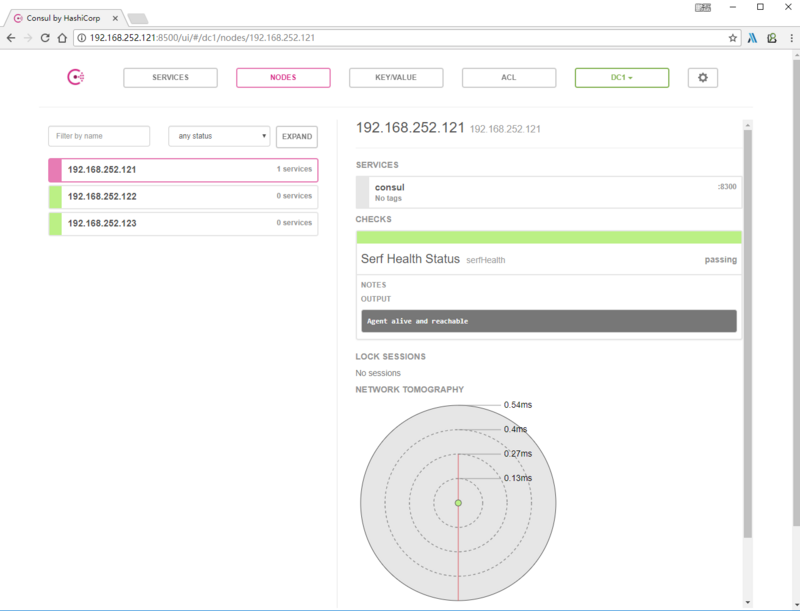The image size is (800, 611).
Task: Open the consul service entry
Action: [549, 192]
